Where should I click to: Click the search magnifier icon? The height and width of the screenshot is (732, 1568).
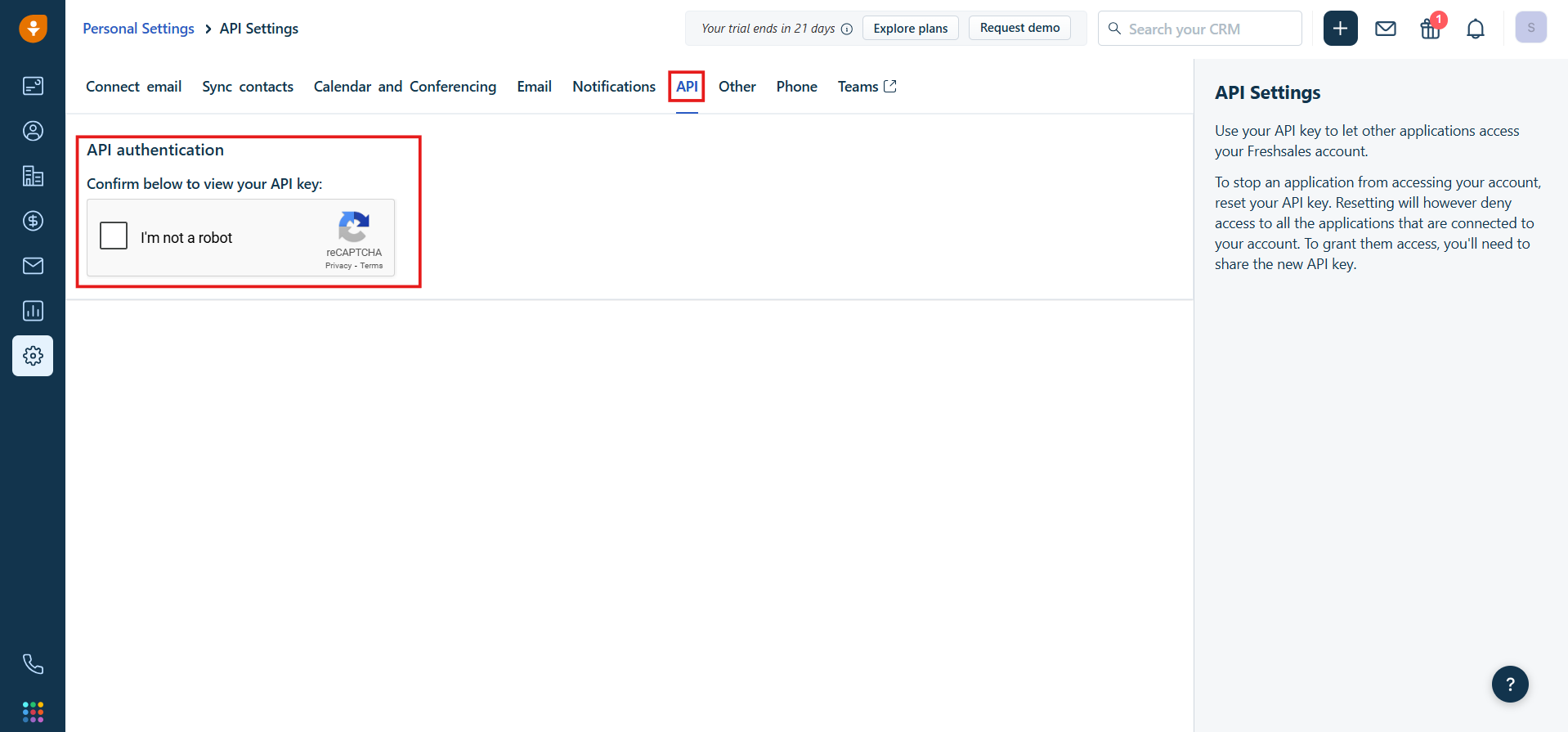[1114, 29]
